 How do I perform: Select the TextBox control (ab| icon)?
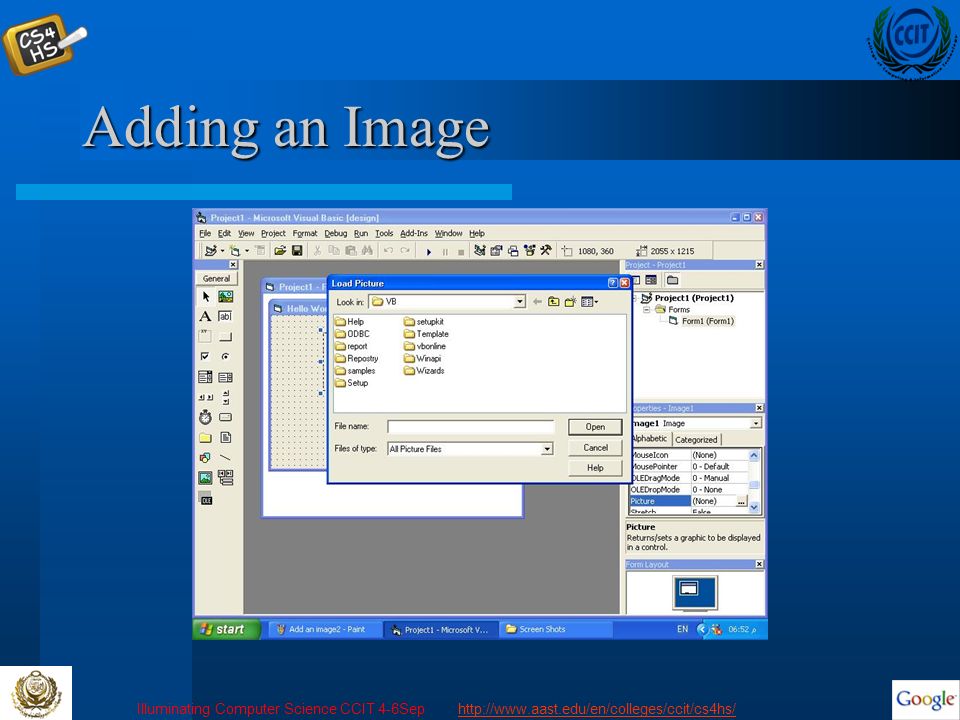(x=226, y=317)
